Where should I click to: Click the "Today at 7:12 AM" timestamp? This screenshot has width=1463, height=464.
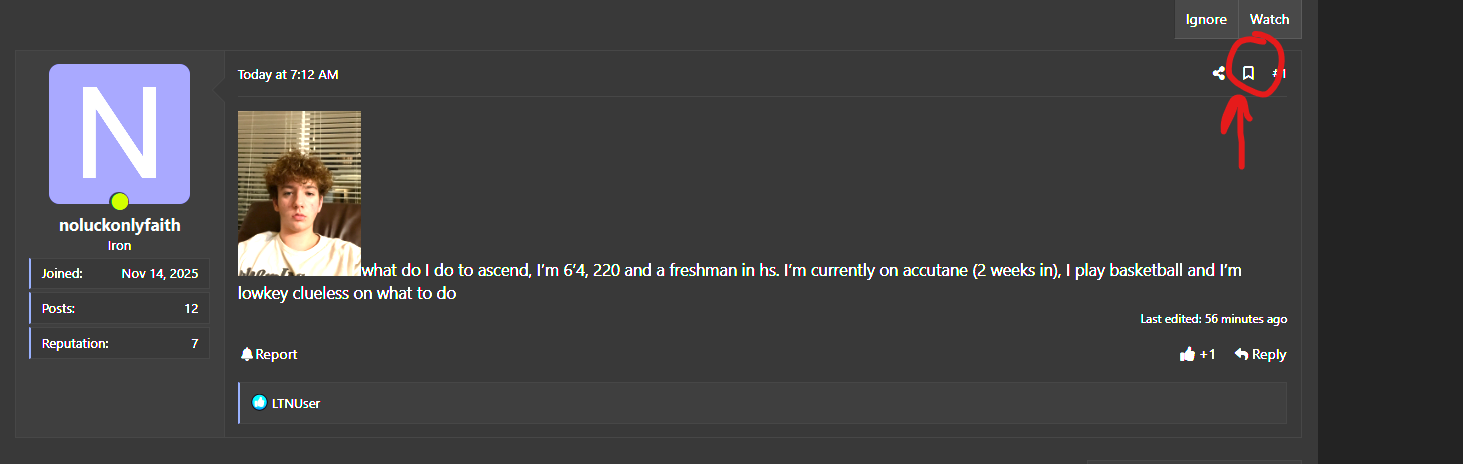[288, 74]
